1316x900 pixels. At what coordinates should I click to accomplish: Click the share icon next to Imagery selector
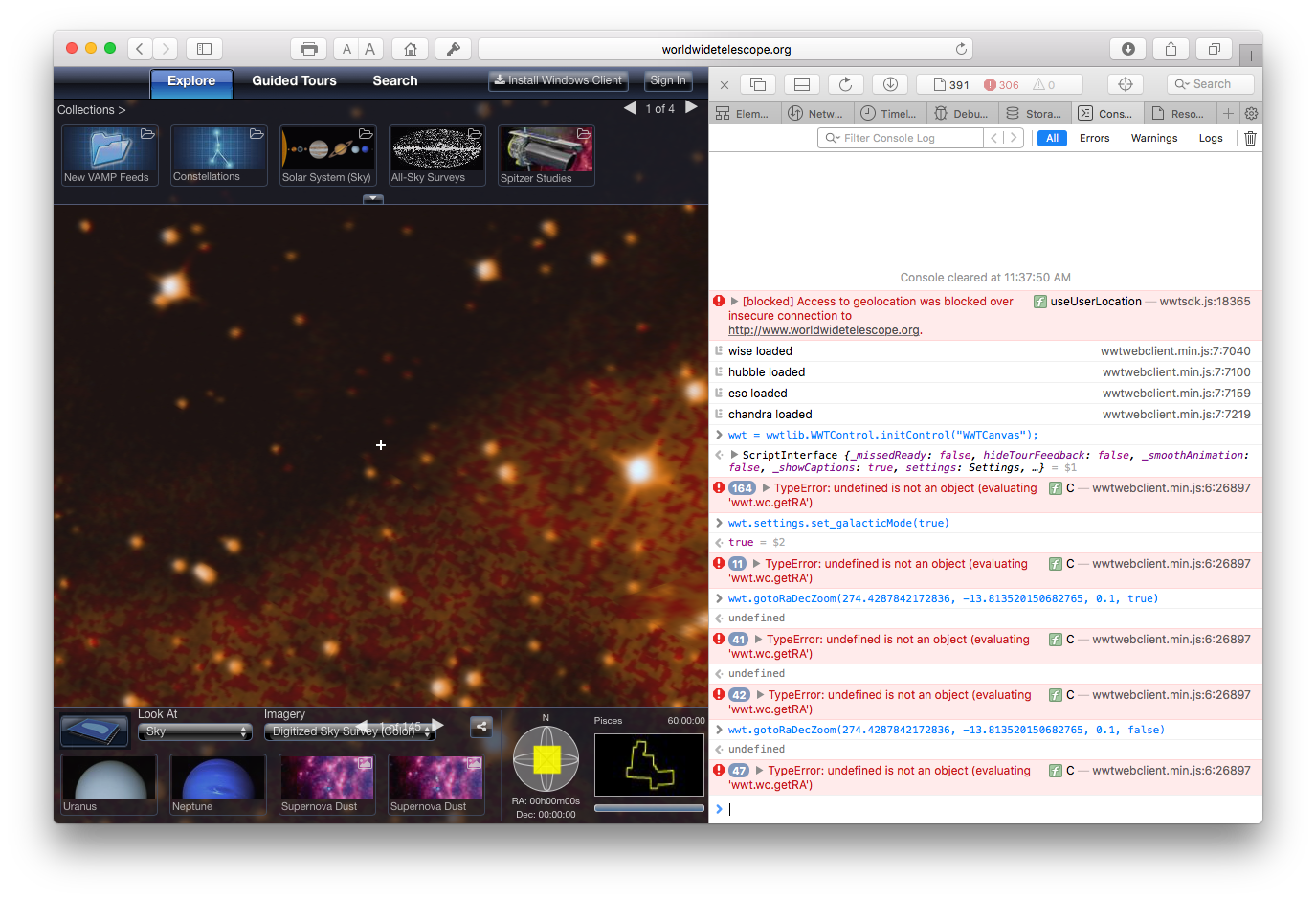tap(481, 727)
